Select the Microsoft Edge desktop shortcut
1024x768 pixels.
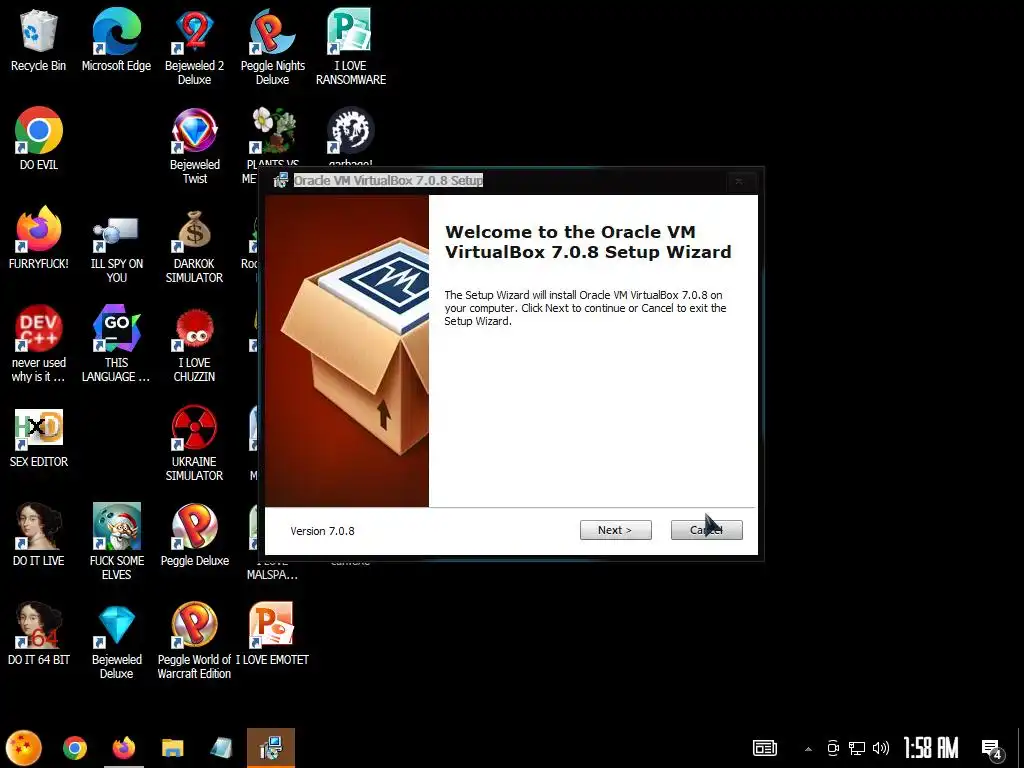pos(116,40)
